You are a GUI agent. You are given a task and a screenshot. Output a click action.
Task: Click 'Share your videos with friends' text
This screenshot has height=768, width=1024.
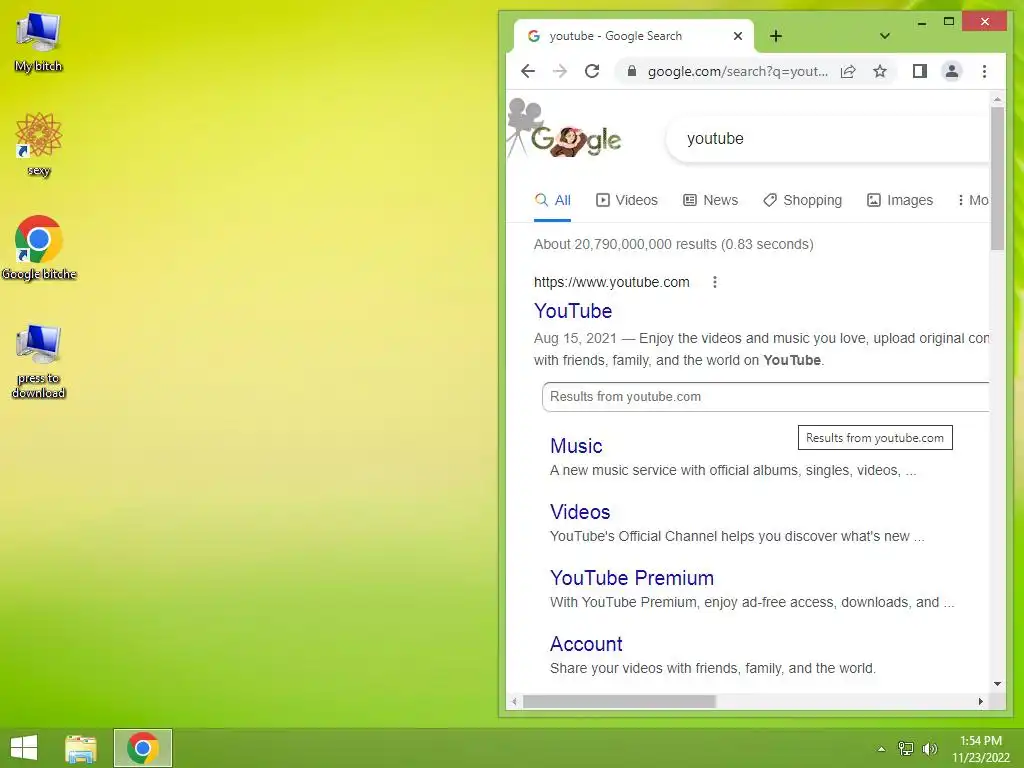pyautogui.click(x=712, y=668)
